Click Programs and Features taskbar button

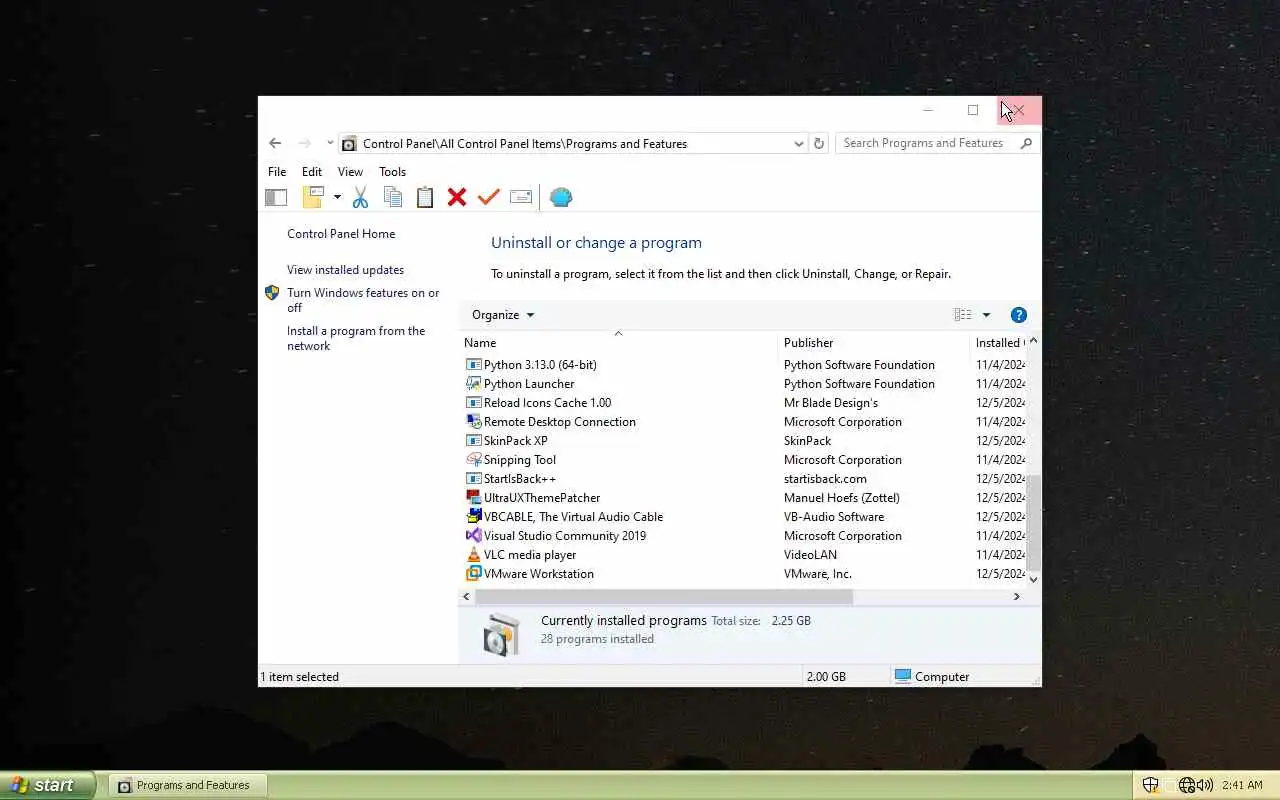(x=186, y=785)
